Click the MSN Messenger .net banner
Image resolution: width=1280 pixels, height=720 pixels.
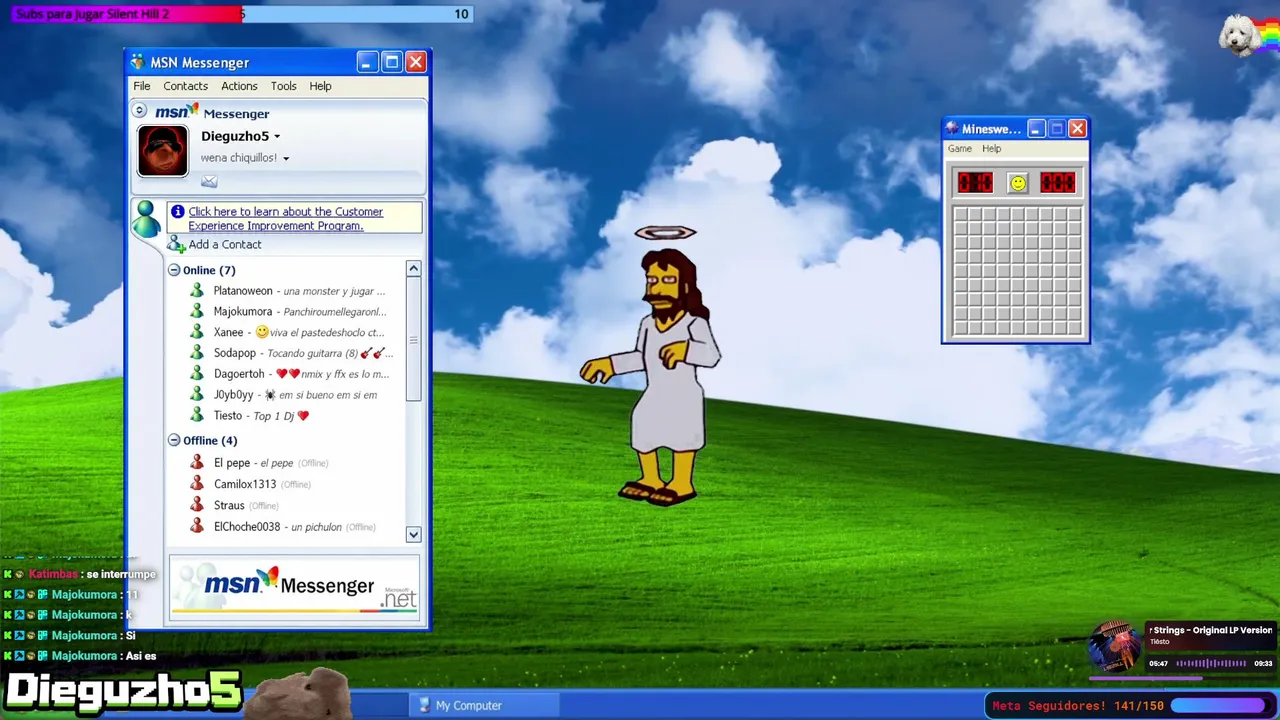tap(295, 588)
